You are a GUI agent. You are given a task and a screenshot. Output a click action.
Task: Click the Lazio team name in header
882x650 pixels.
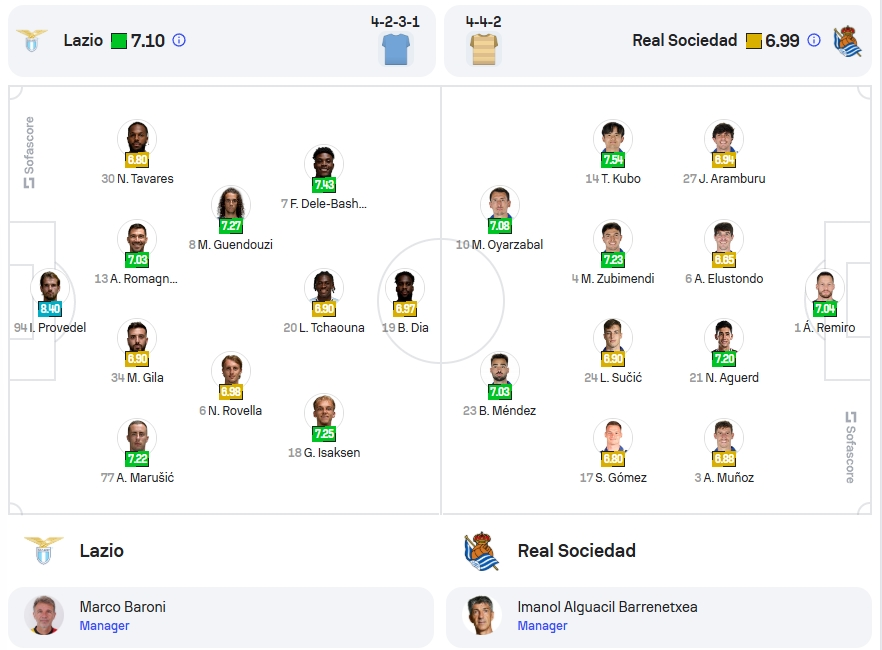point(83,40)
